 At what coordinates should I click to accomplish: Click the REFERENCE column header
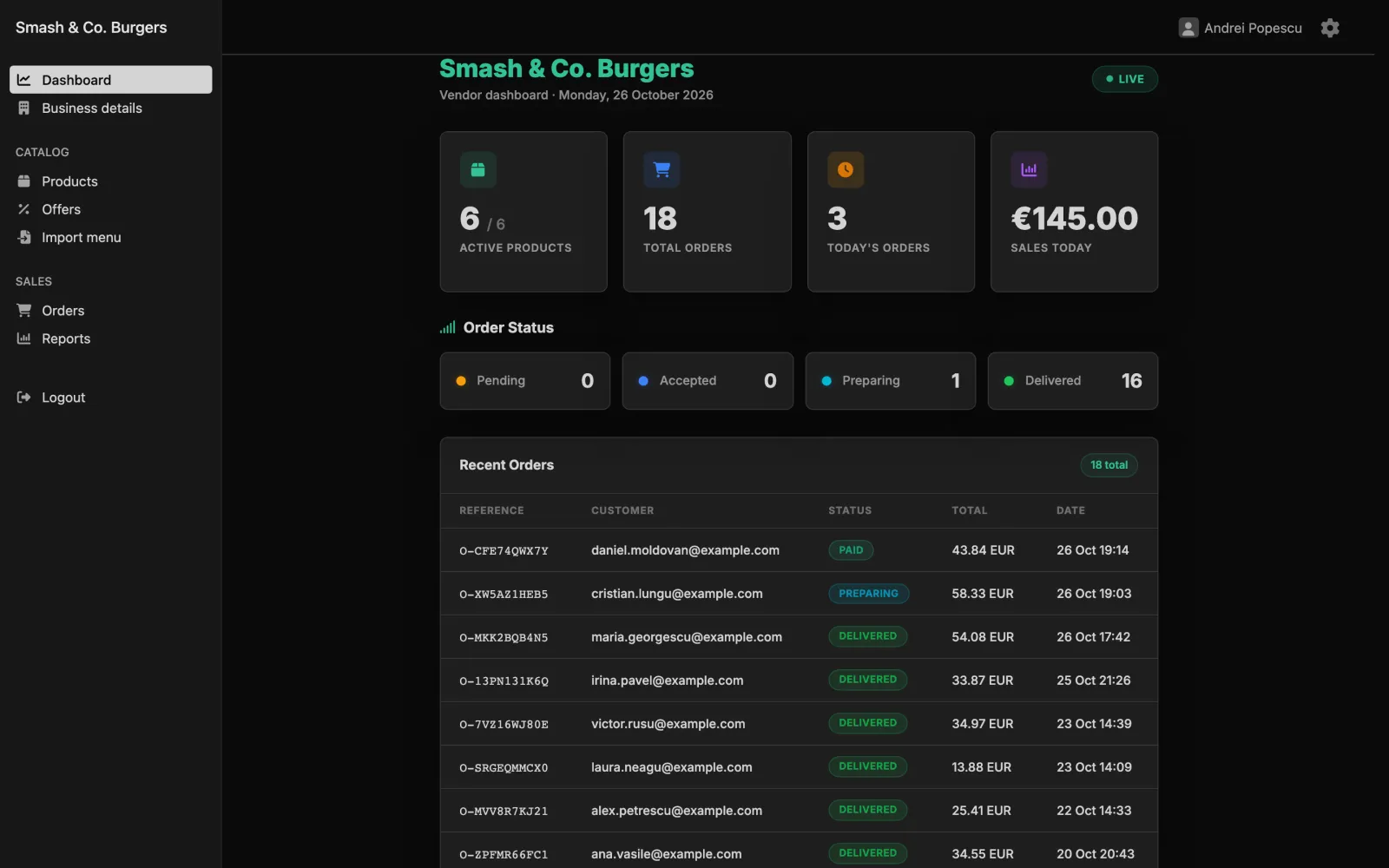tap(491, 510)
